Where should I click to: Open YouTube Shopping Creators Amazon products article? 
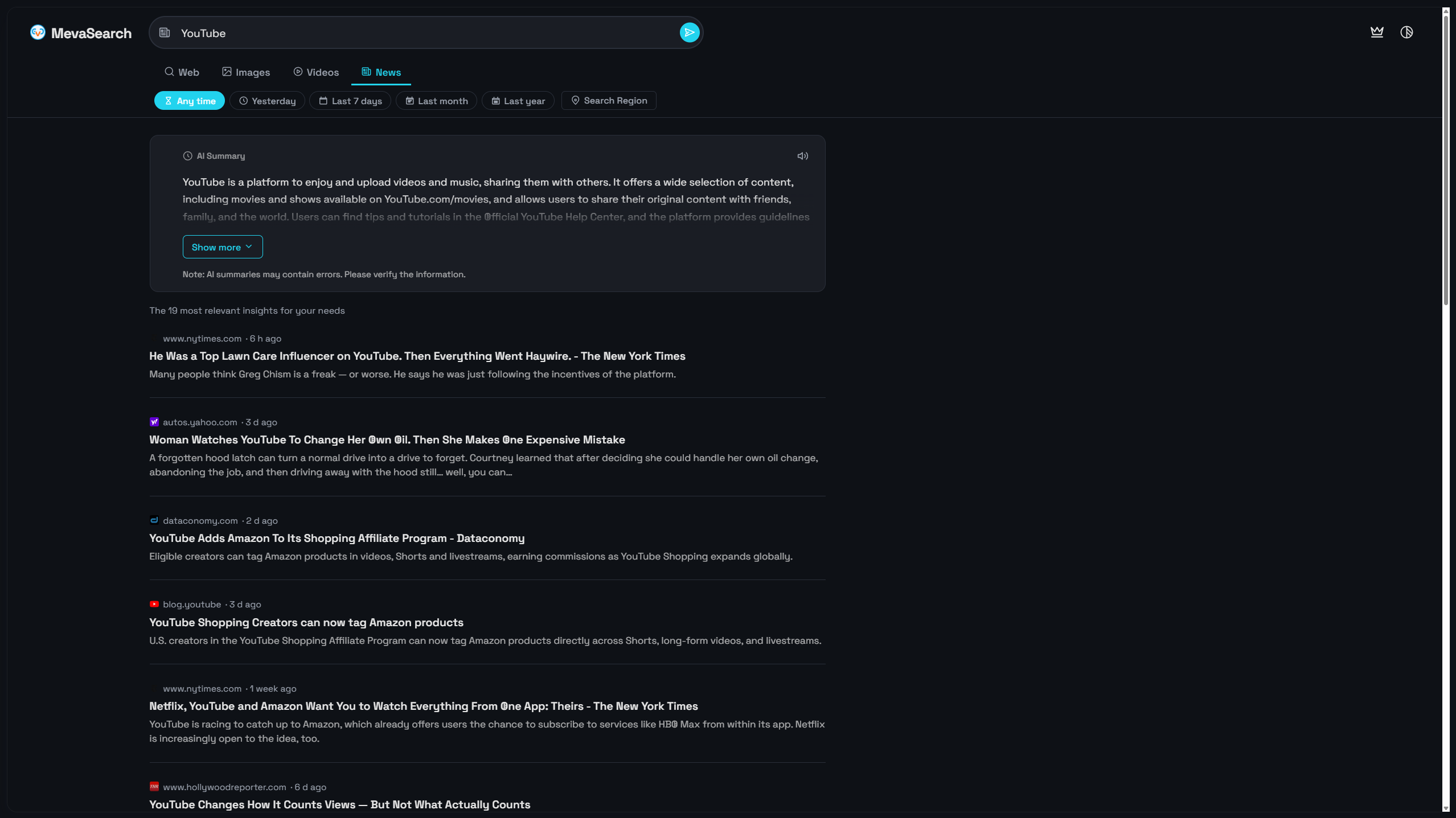point(306,623)
